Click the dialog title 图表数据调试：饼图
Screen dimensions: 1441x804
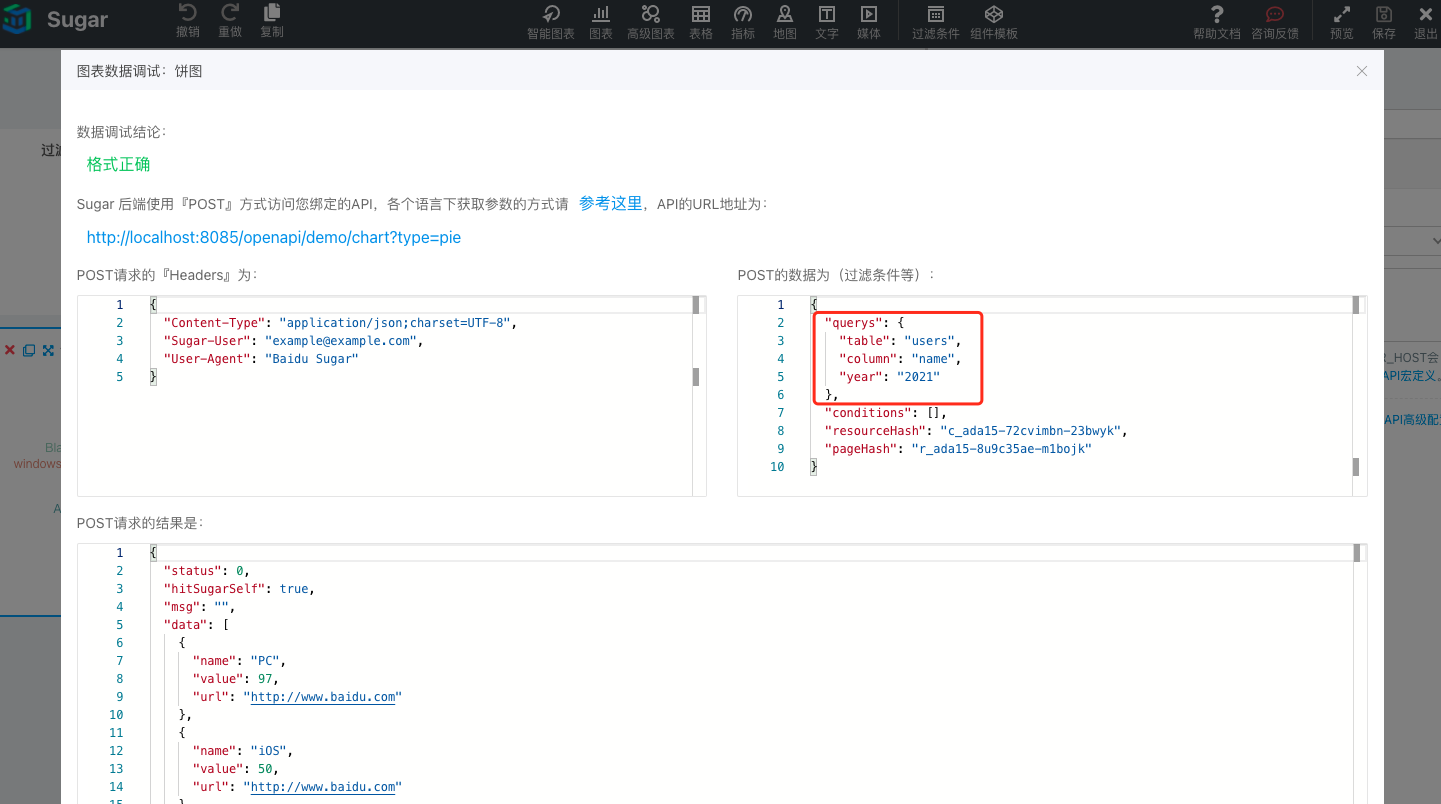140,71
